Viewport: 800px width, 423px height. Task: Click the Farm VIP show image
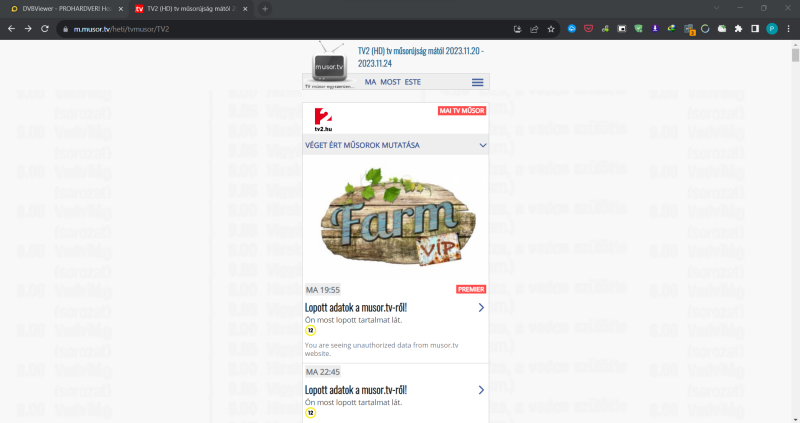click(396, 217)
